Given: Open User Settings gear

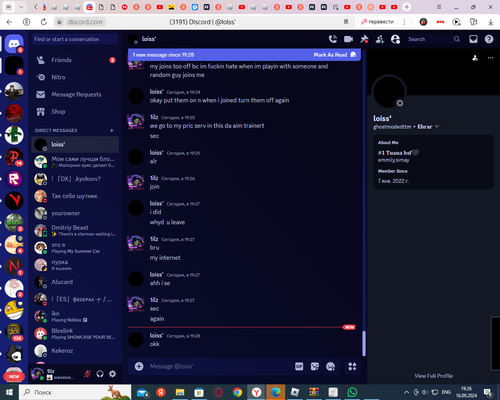Looking at the screenshot, I should tap(113, 374).
